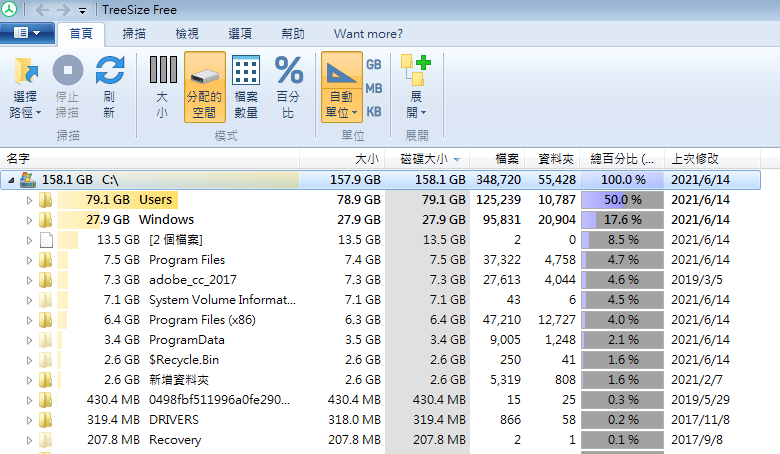Click the adobe_cc_2017 folder icon

(46, 280)
